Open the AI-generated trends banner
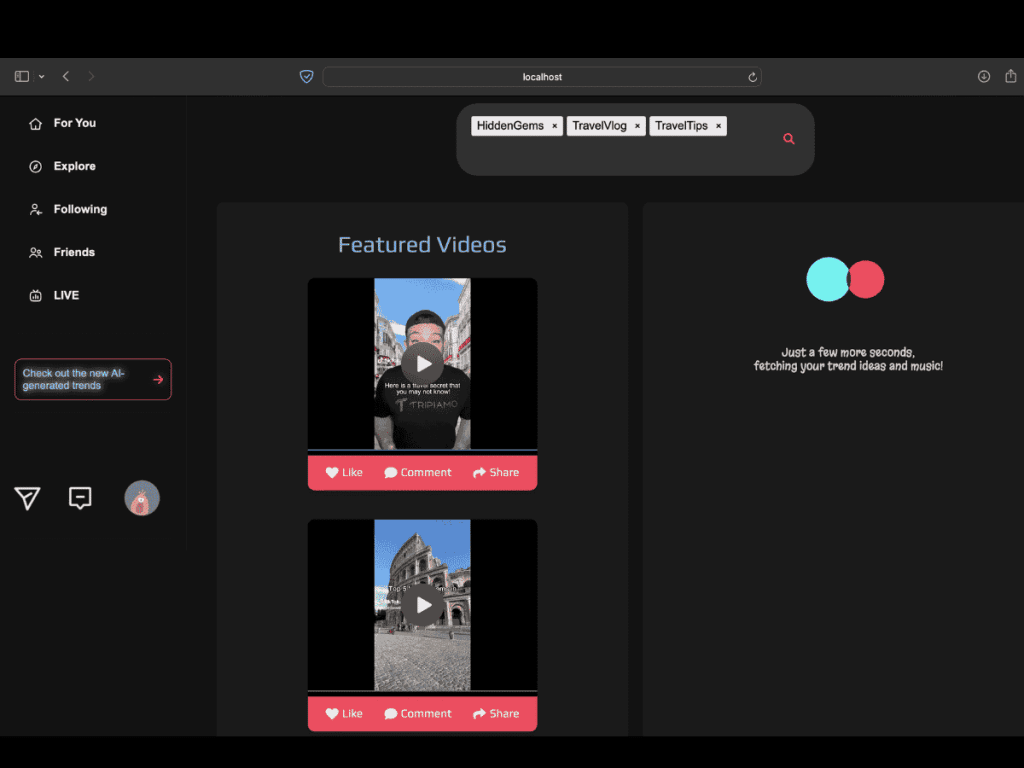 pyautogui.click(x=93, y=379)
